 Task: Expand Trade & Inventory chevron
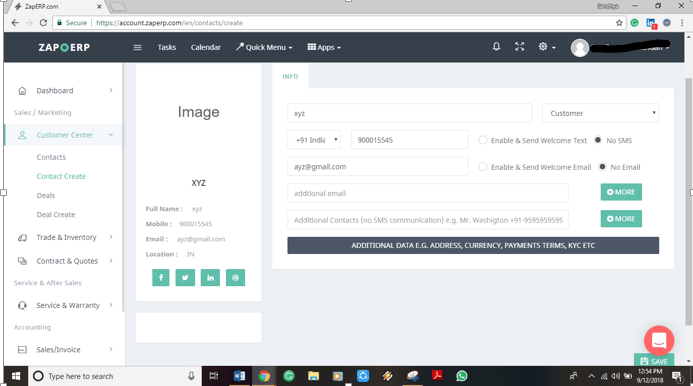coord(111,237)
